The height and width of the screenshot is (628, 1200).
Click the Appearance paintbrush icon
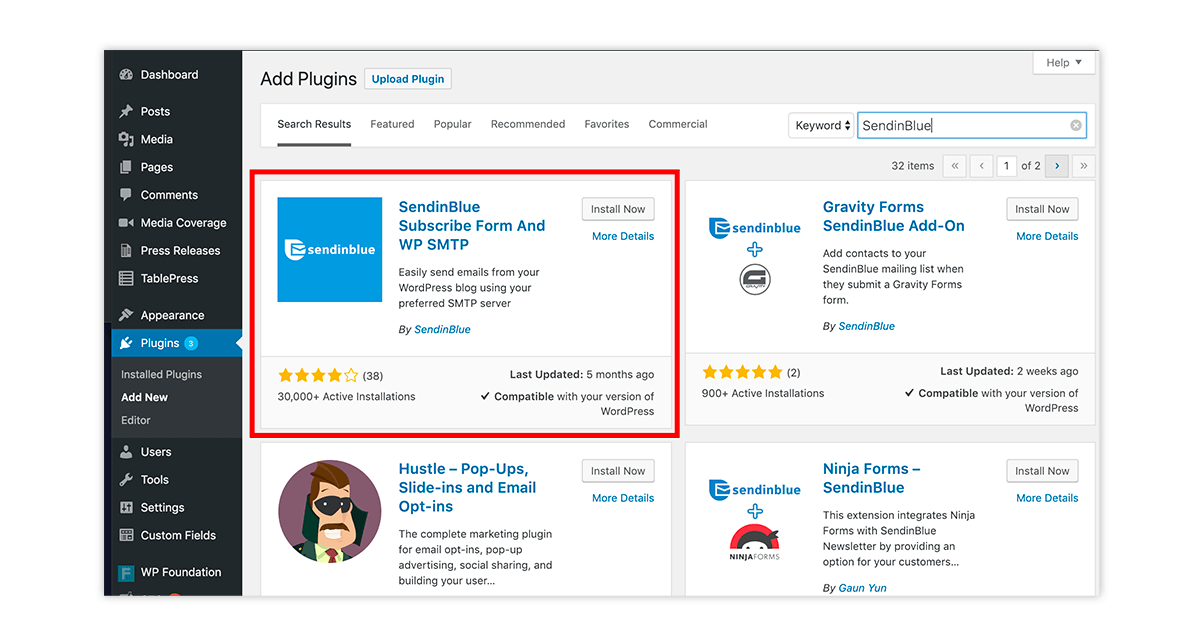pos(126,315)
